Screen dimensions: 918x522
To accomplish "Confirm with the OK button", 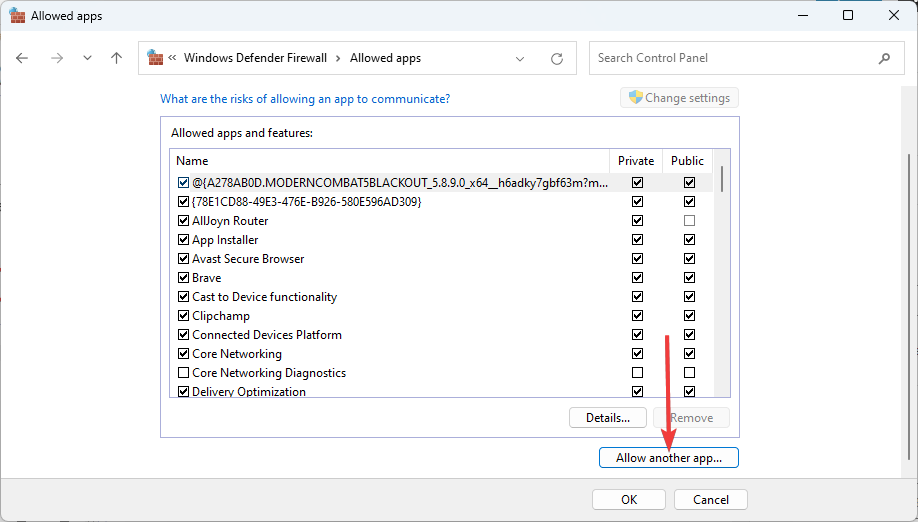I will (x=629, y=500).
